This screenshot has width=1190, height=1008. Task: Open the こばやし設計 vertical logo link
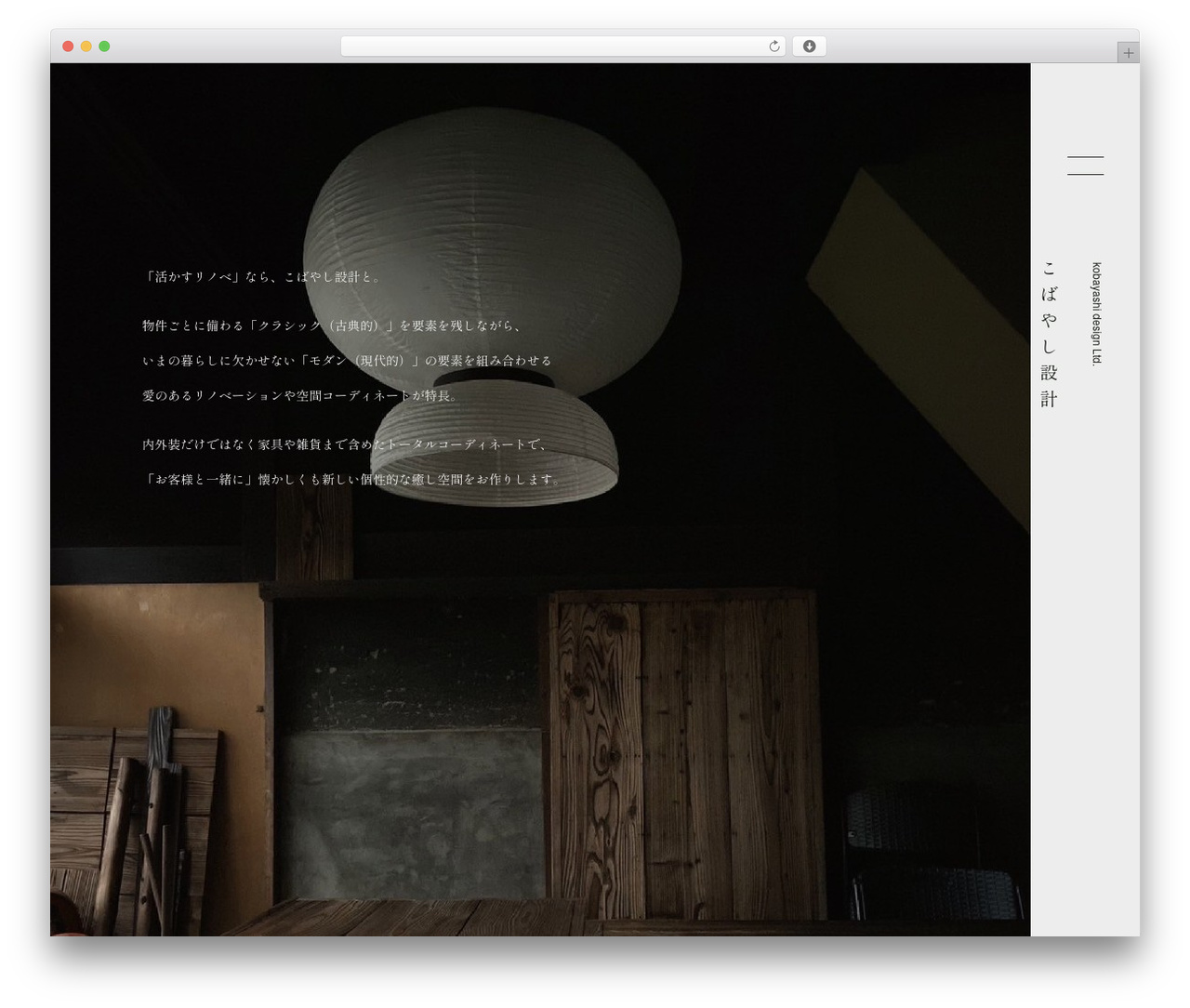click(x=1050, y=334)
